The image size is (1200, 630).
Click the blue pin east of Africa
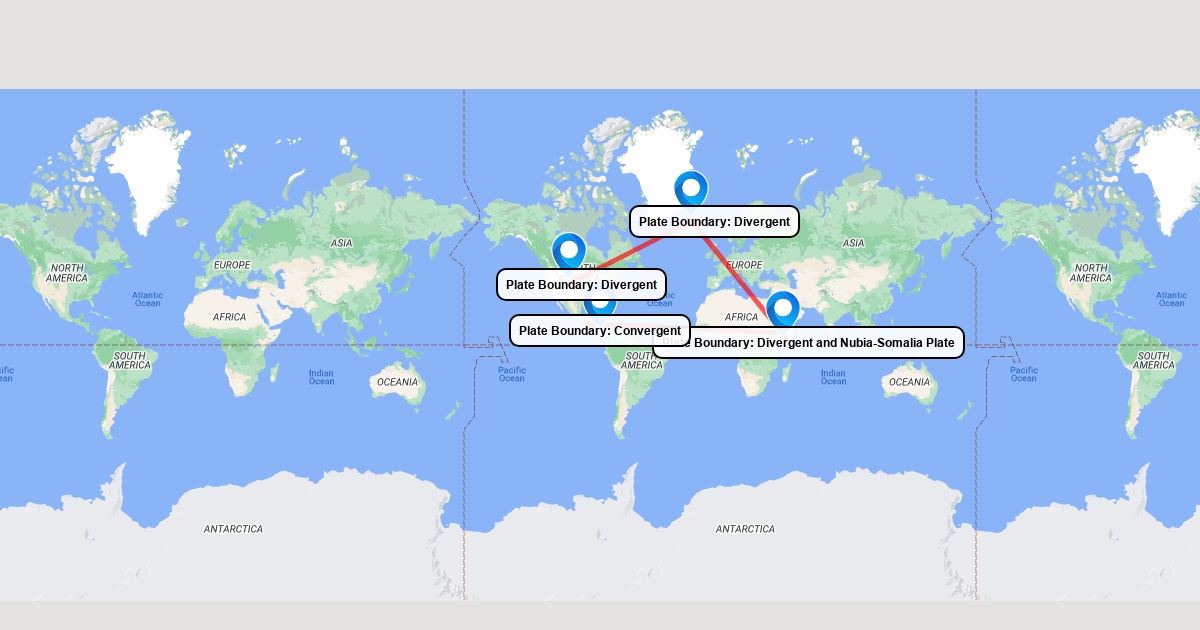point(783,309)
